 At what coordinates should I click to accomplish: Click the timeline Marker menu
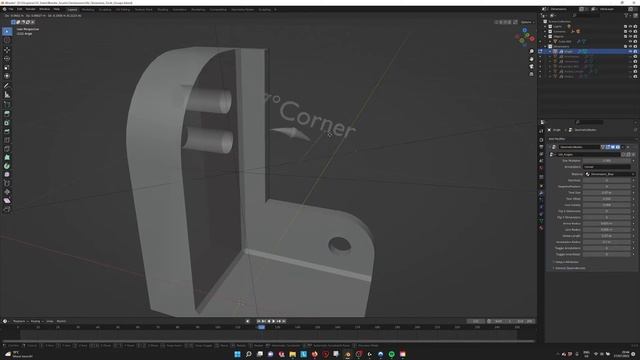coord(61,321)
